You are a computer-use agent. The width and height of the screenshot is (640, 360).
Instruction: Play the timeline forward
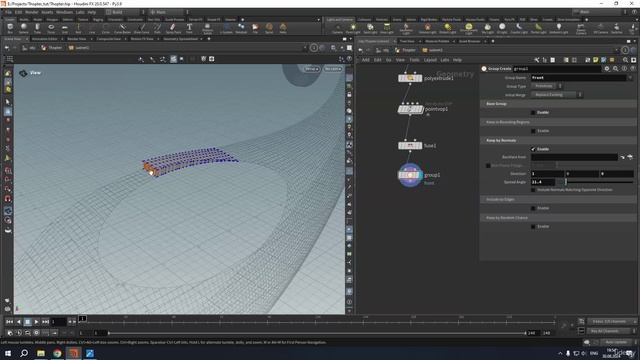[x=36, y=322]
